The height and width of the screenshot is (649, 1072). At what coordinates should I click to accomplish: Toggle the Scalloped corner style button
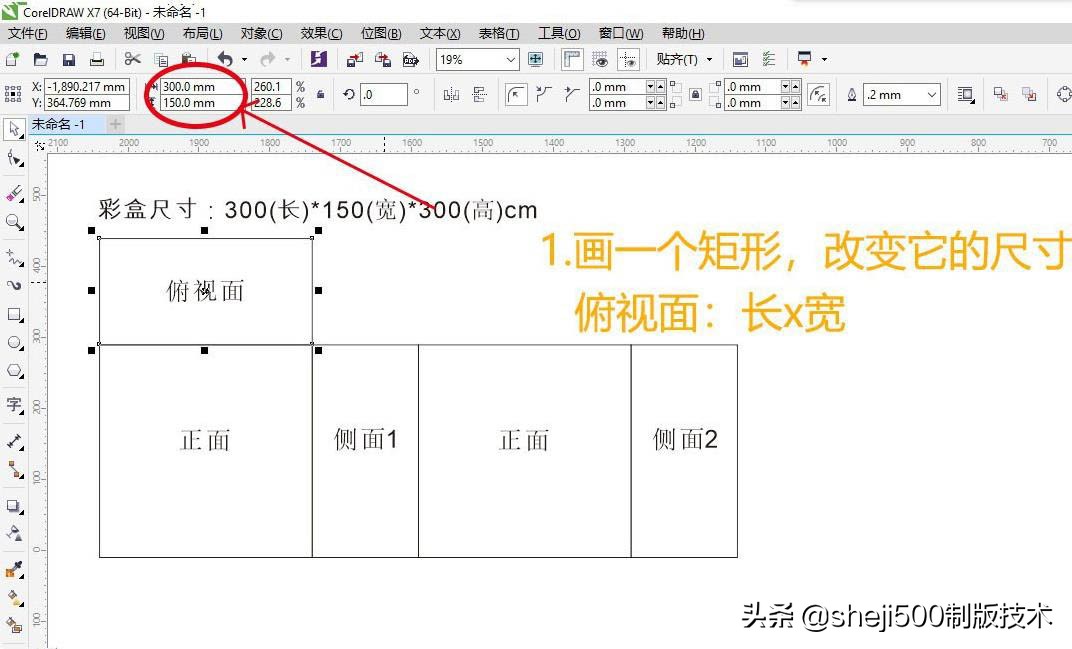544,94
